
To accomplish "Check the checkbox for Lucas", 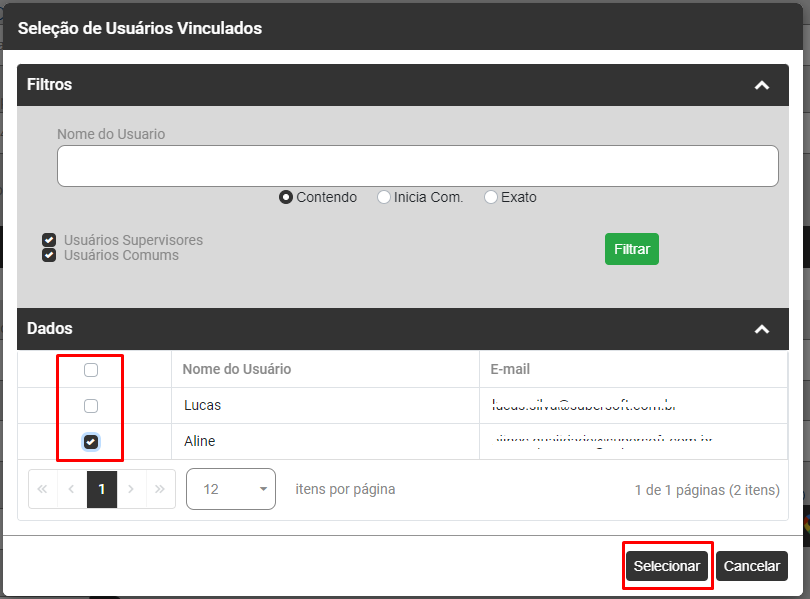I will tap(91, 406).
